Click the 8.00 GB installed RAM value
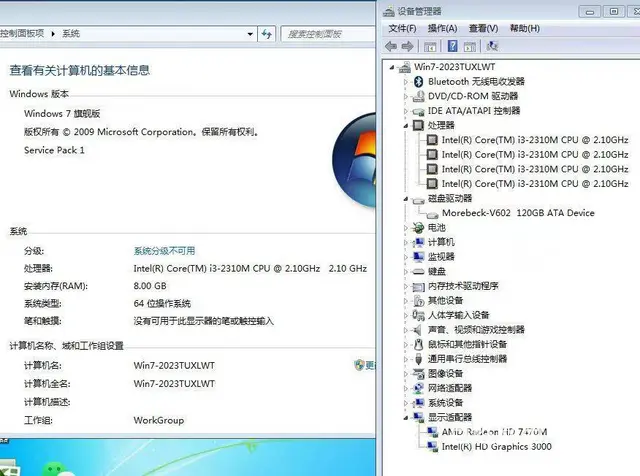Screen dimensions: 640x476 150,286
